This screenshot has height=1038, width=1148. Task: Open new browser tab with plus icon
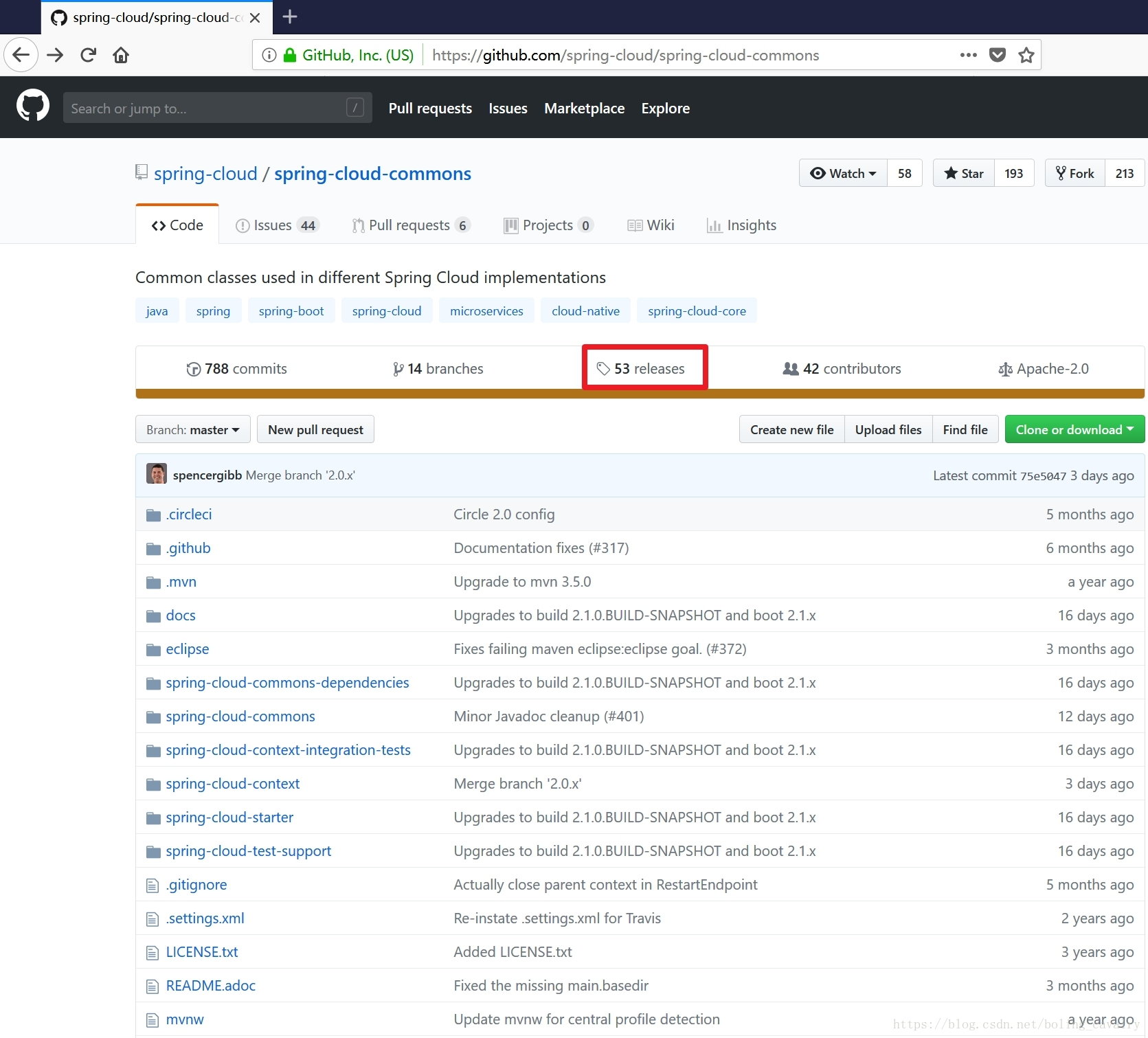290,17
